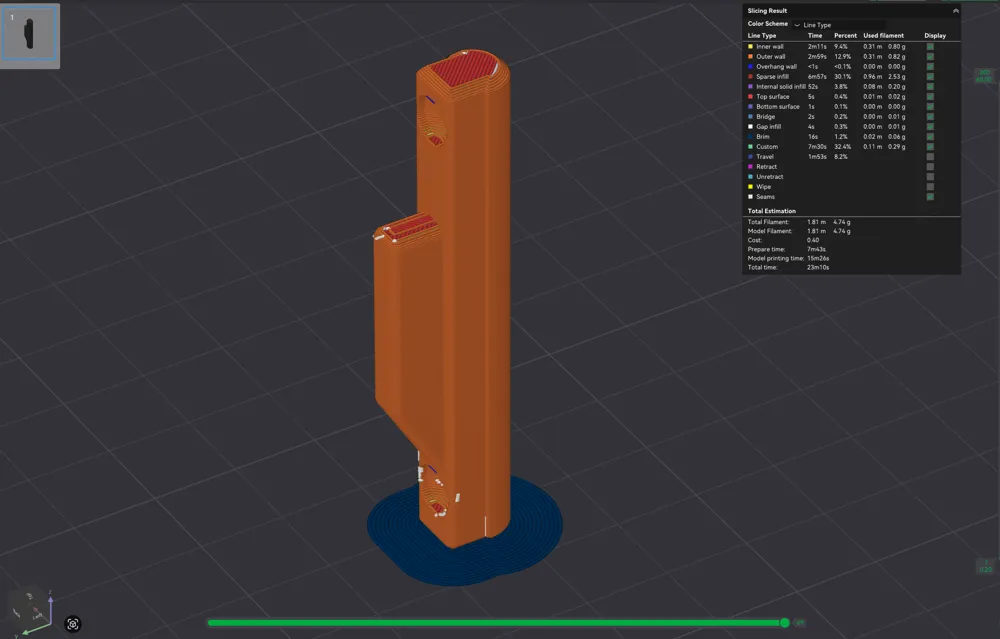1000x639 pixels.
Task: Click the Outer wall orange color swatch
Action: click(x=751, y=57)
